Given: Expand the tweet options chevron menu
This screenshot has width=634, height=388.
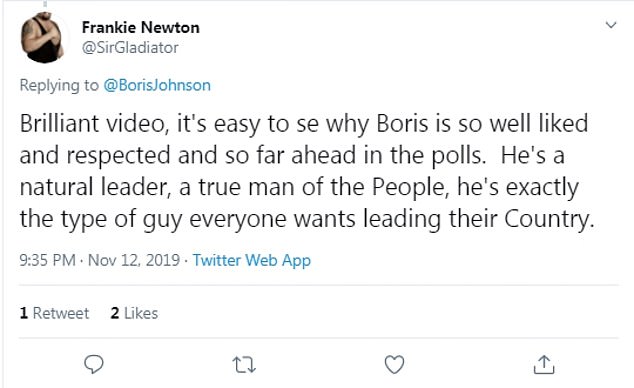Looking at the screenshot, I should click(x=611, y=25).
